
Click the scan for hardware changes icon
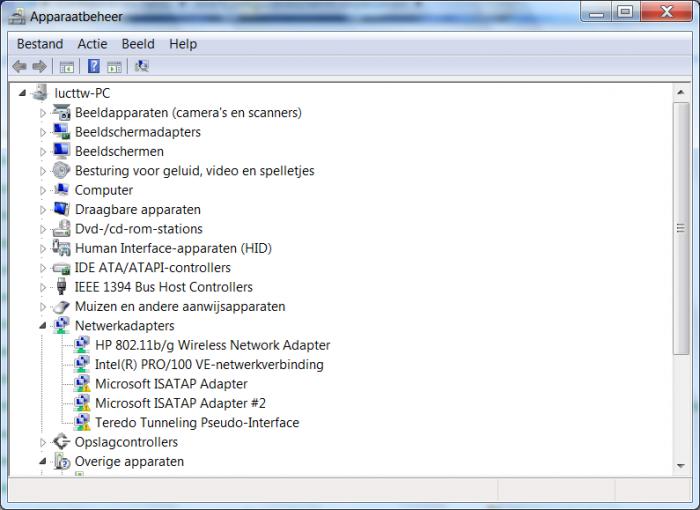tap(142, 66)
